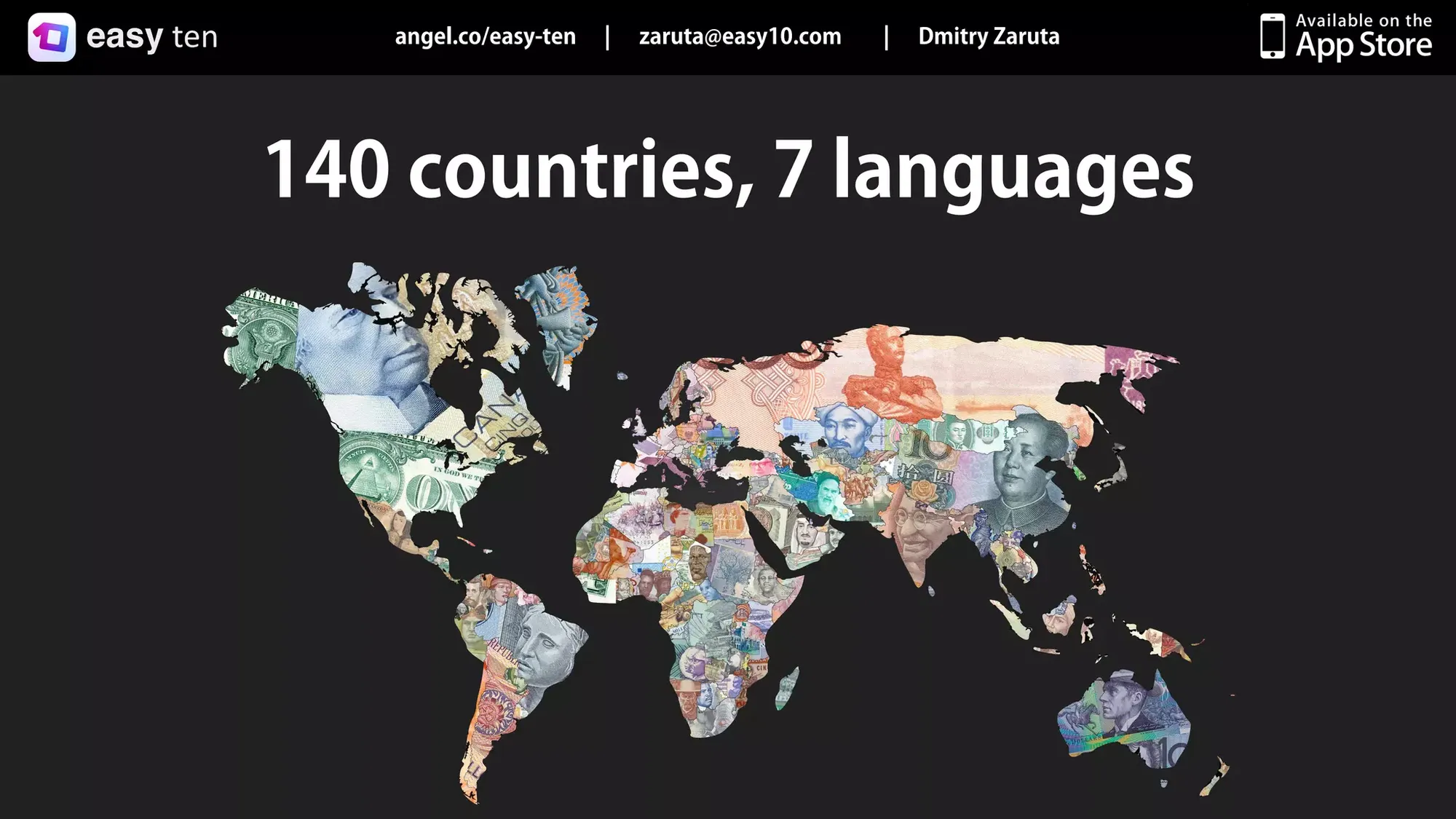Click the iPhone icon beside App Store
Screen dimensions: 1456x819
1272,36
